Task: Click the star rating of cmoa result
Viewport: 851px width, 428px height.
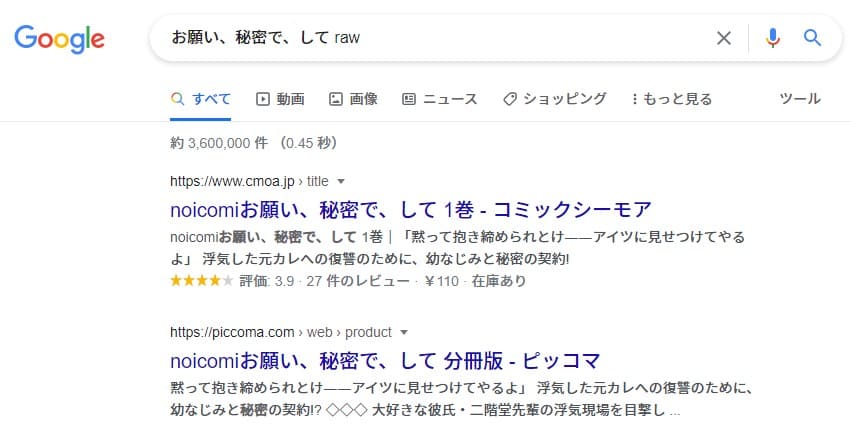Action: pyautogui.click(x=201, y=280)
